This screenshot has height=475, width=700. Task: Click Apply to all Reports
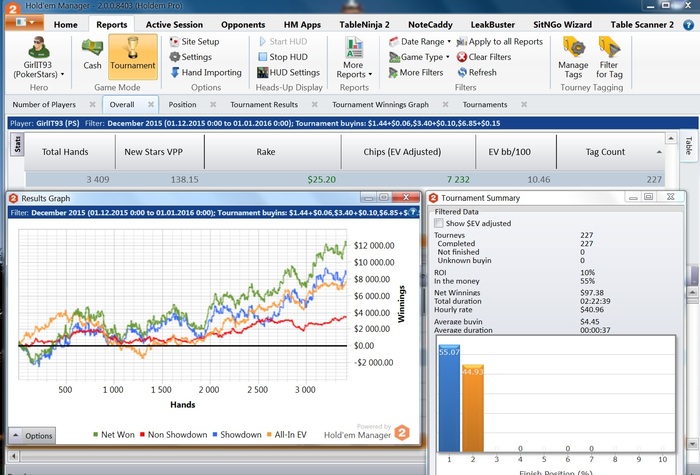[x=500, y=42]
